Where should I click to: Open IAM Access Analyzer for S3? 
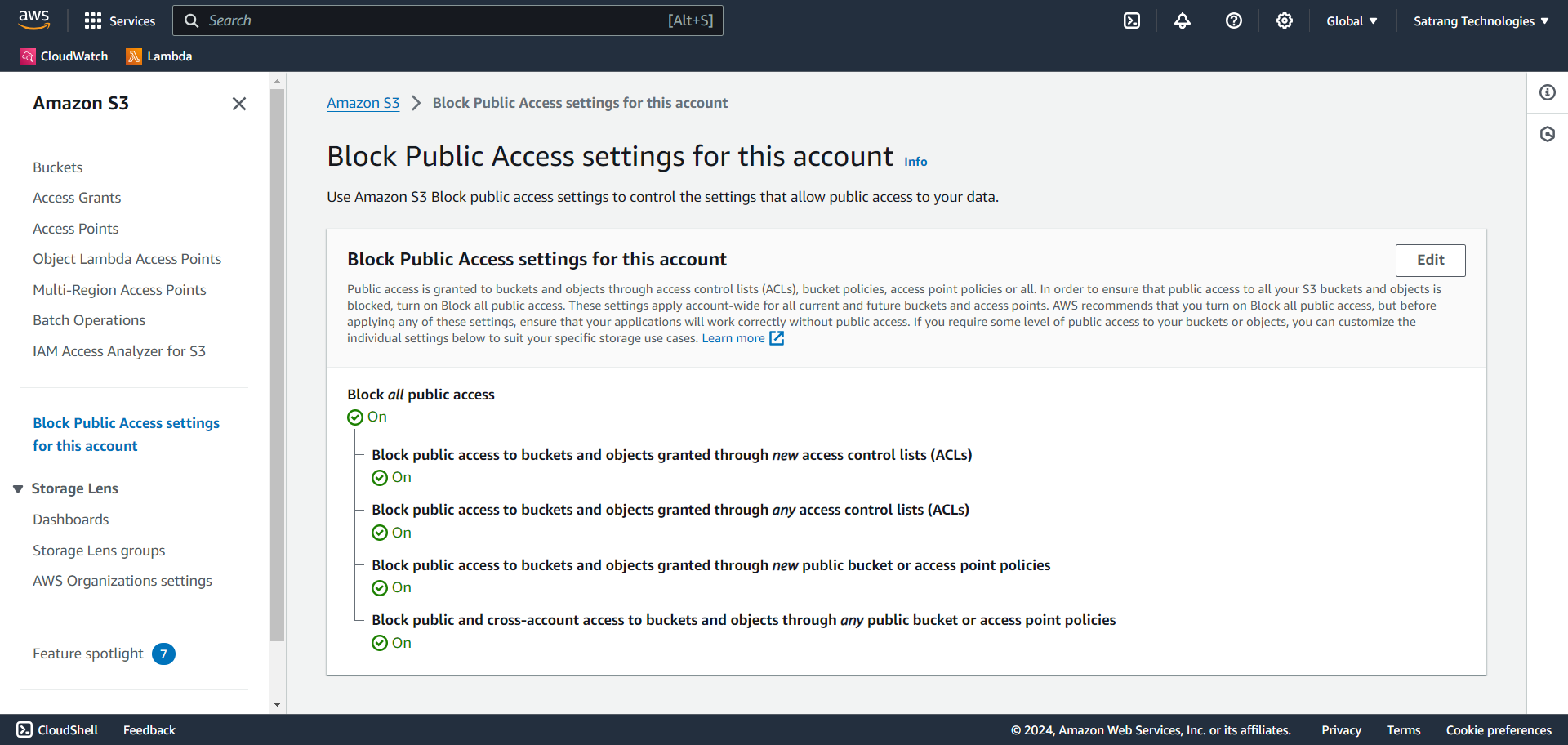[119, 351]
